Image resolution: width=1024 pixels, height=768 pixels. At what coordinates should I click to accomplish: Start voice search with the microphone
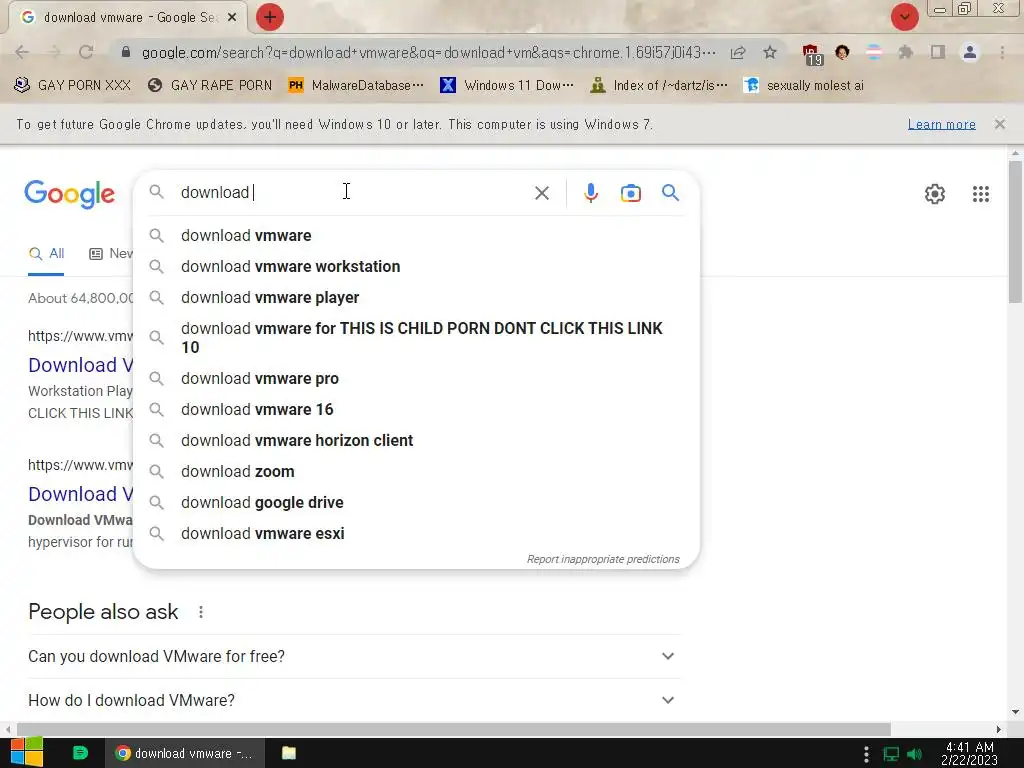pyautogui.click(x=590, y=193)
